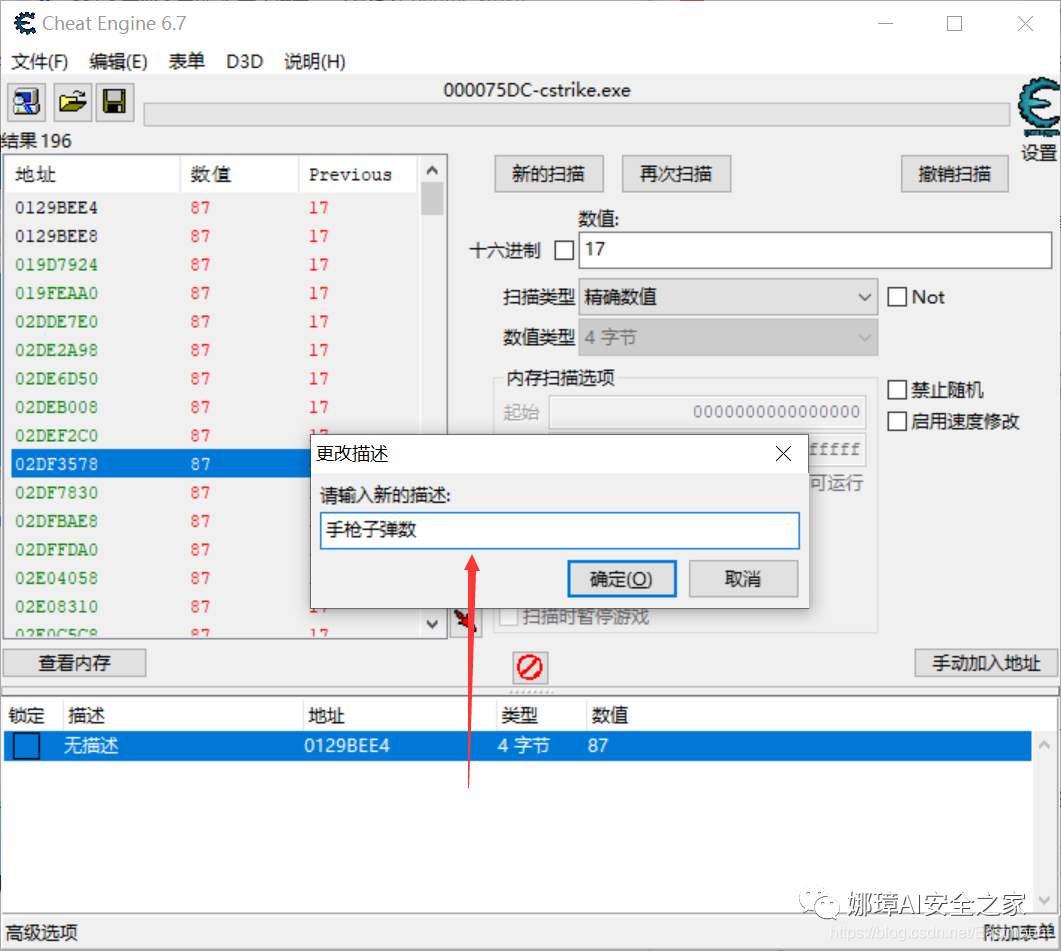Viewport: 1061px width, 951px height.
Task: Cancel the description dialog with 取消
Action: click(743, 579)
